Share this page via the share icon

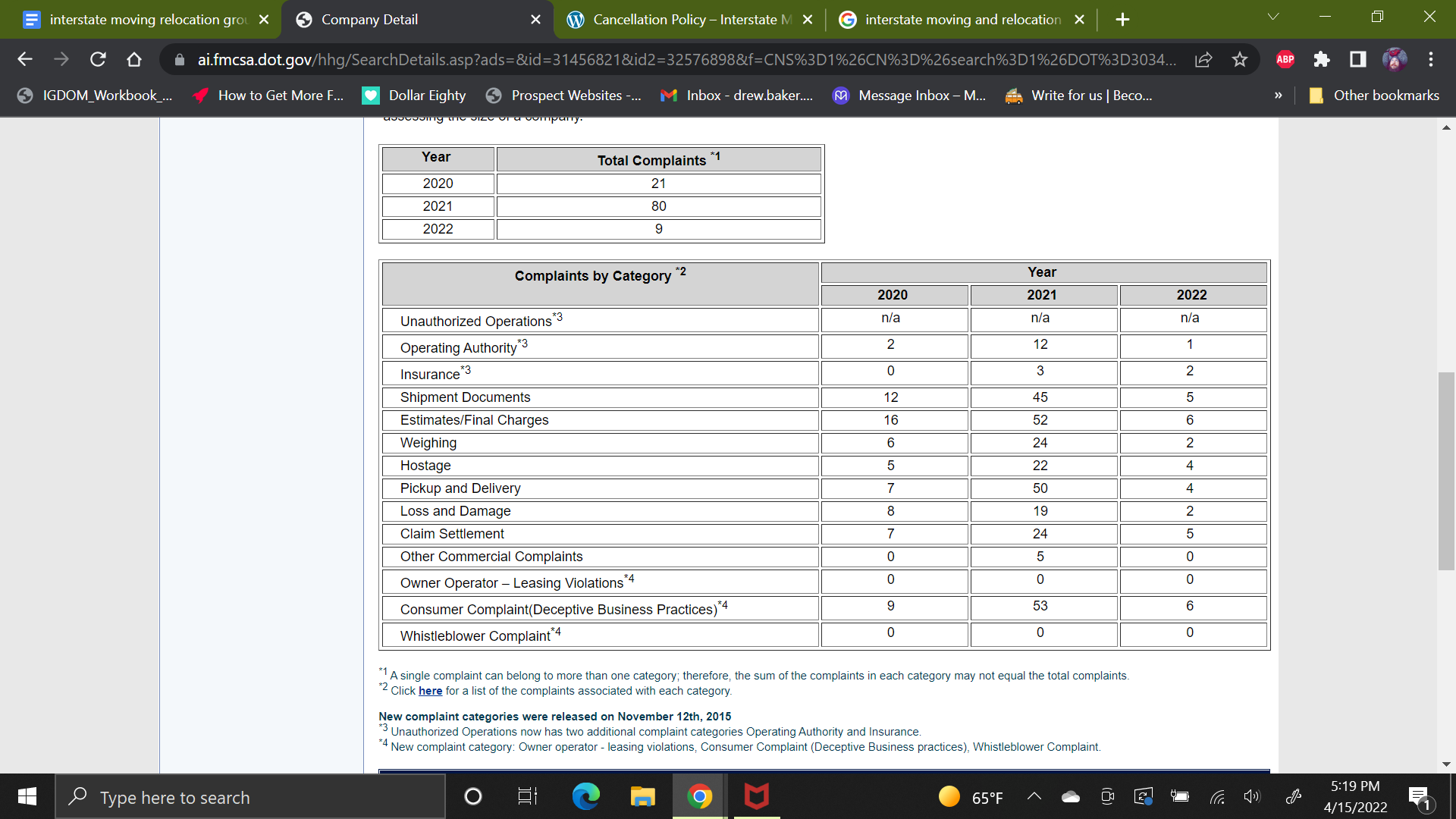(x=1203, y=59)
